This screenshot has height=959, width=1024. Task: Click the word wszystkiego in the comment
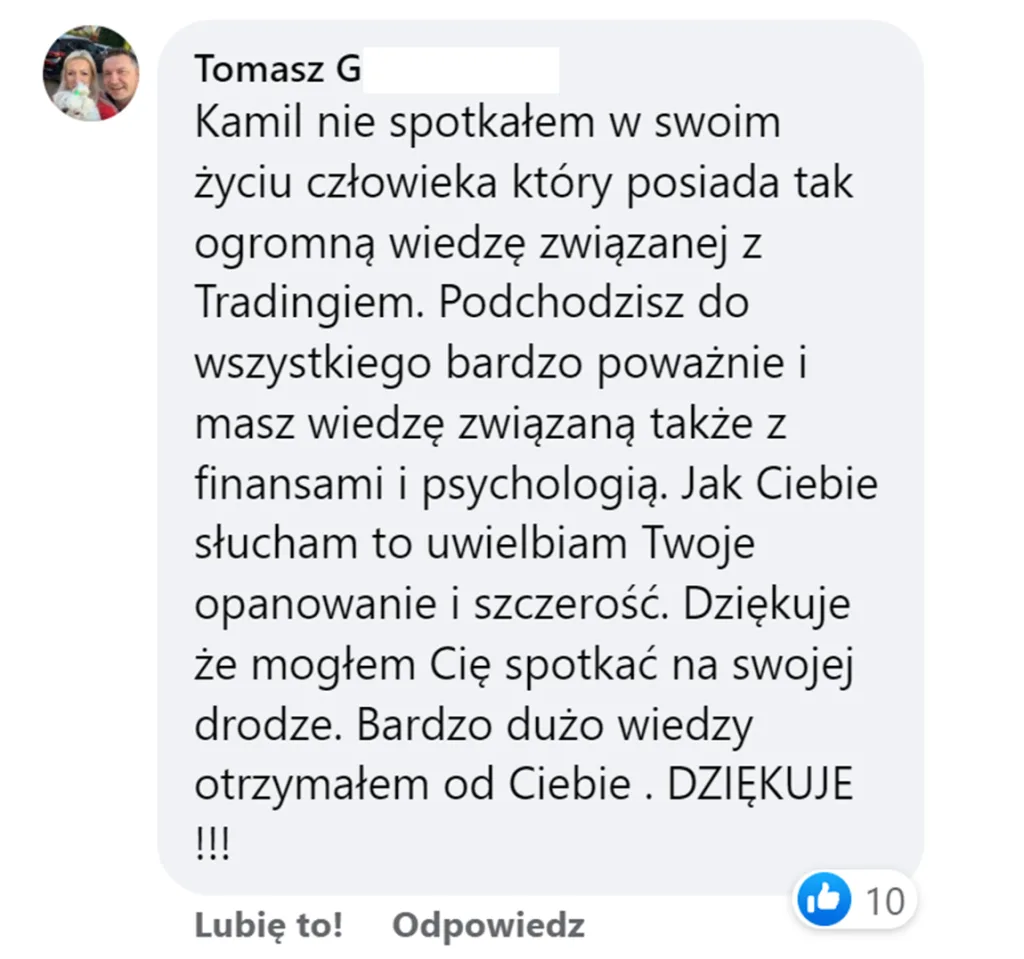pos(313,365)
